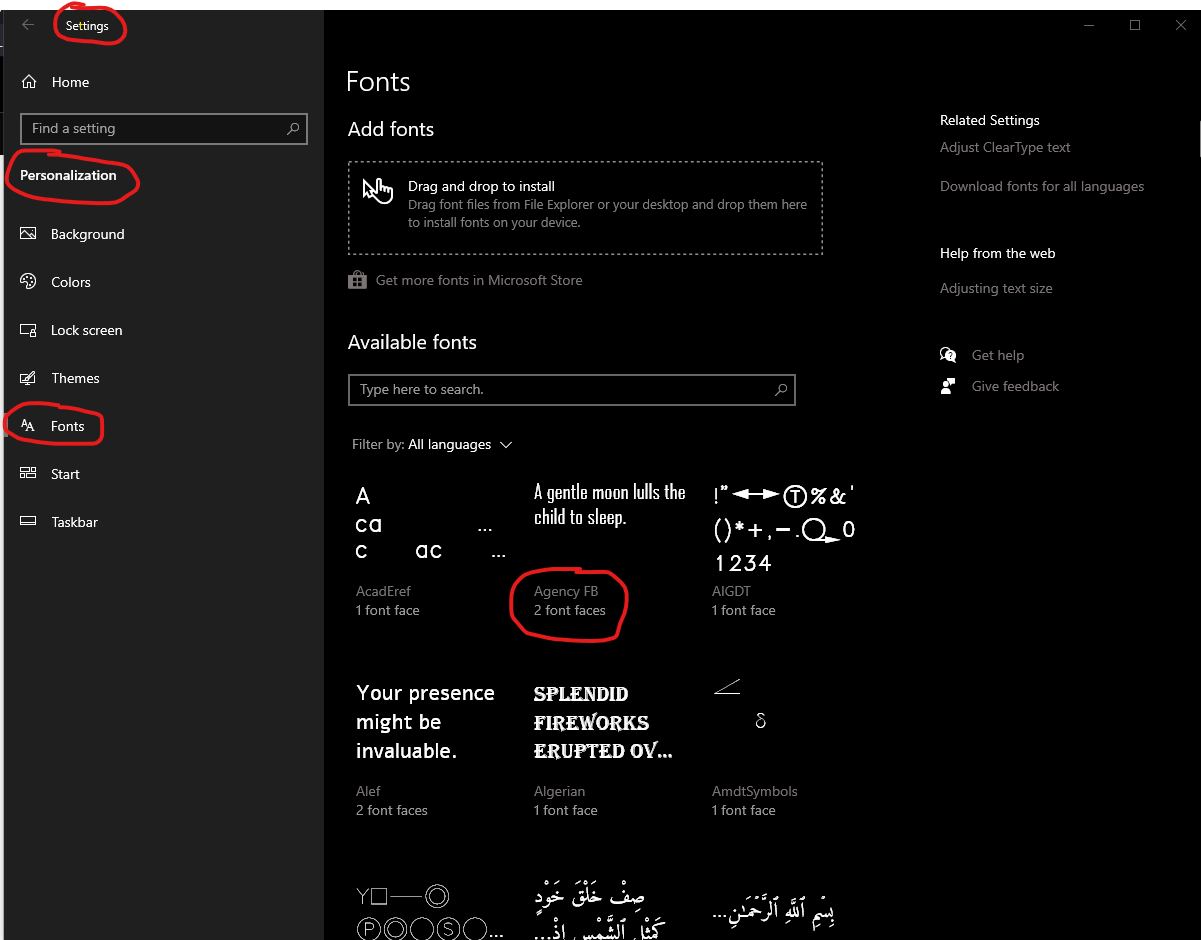Open the Algerian font preview
This screenshot has width=1201, height=940.
(x=603, y=722)
